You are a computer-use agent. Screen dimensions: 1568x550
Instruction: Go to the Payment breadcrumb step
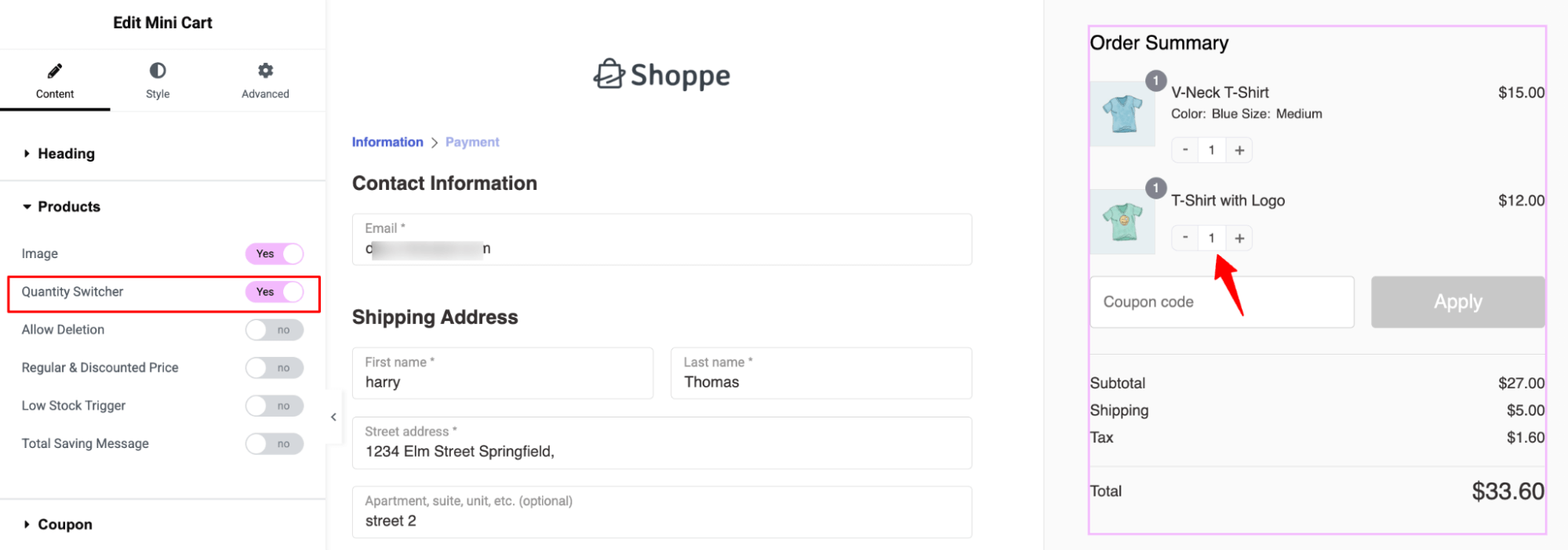point(472,142)
